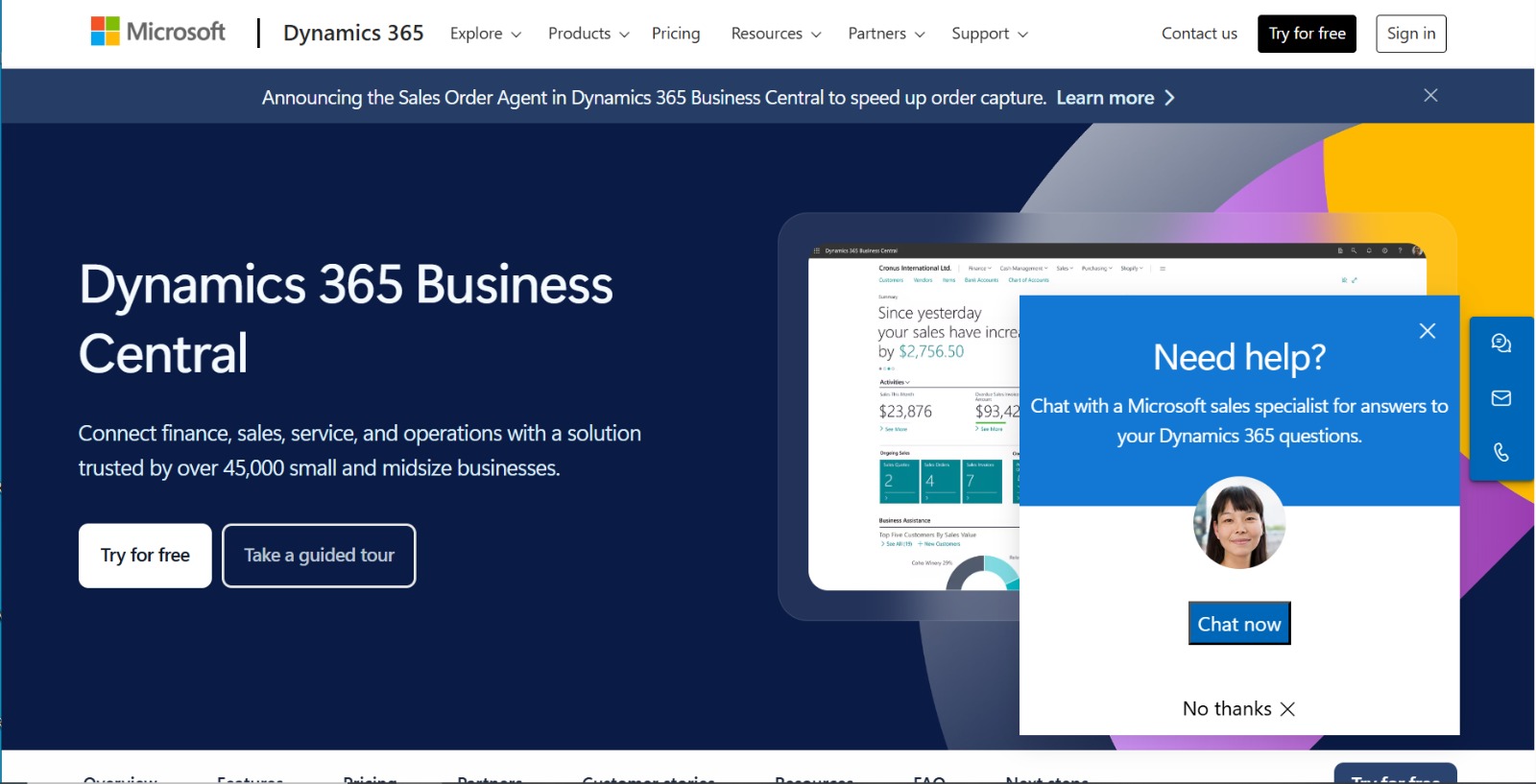The image size is (1536, 784).
Task: Open the Dynamics 365 home link
Action: [x=353, y=33]
